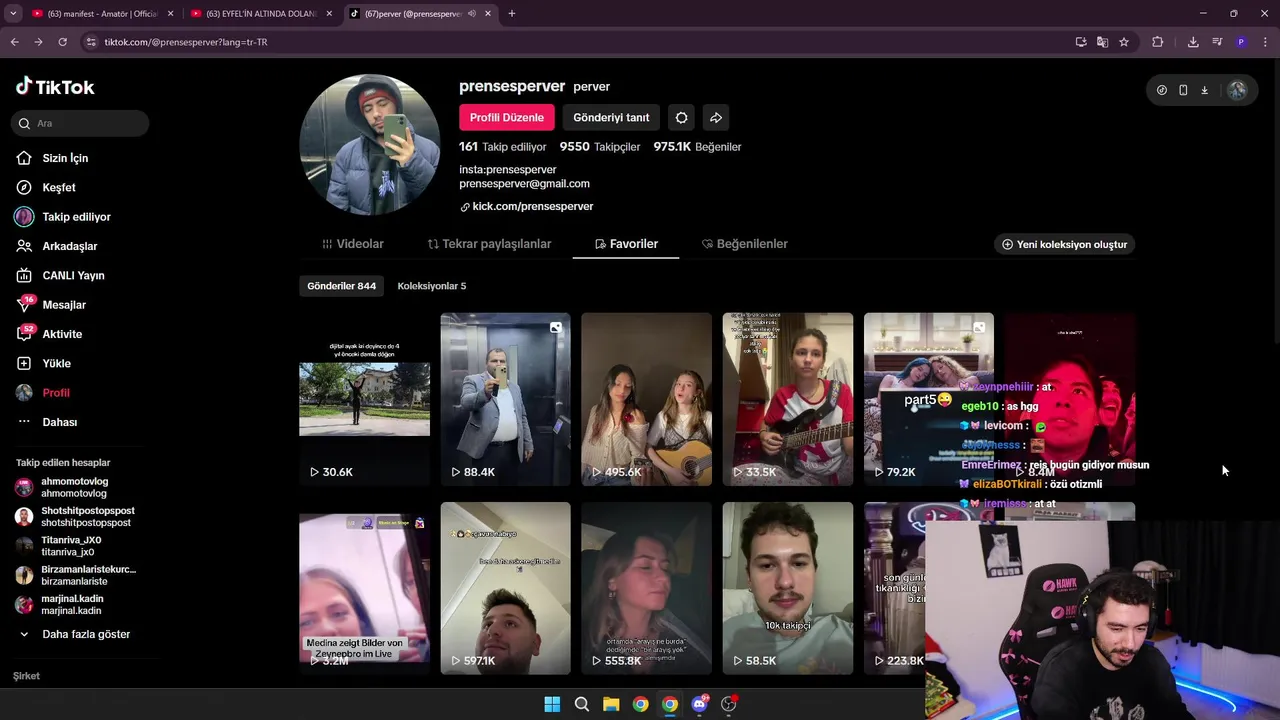This screenshot has height=720, width=1280.
Task: Click Gönderiyi tanıt button
Action: click(x=611, y=118)
